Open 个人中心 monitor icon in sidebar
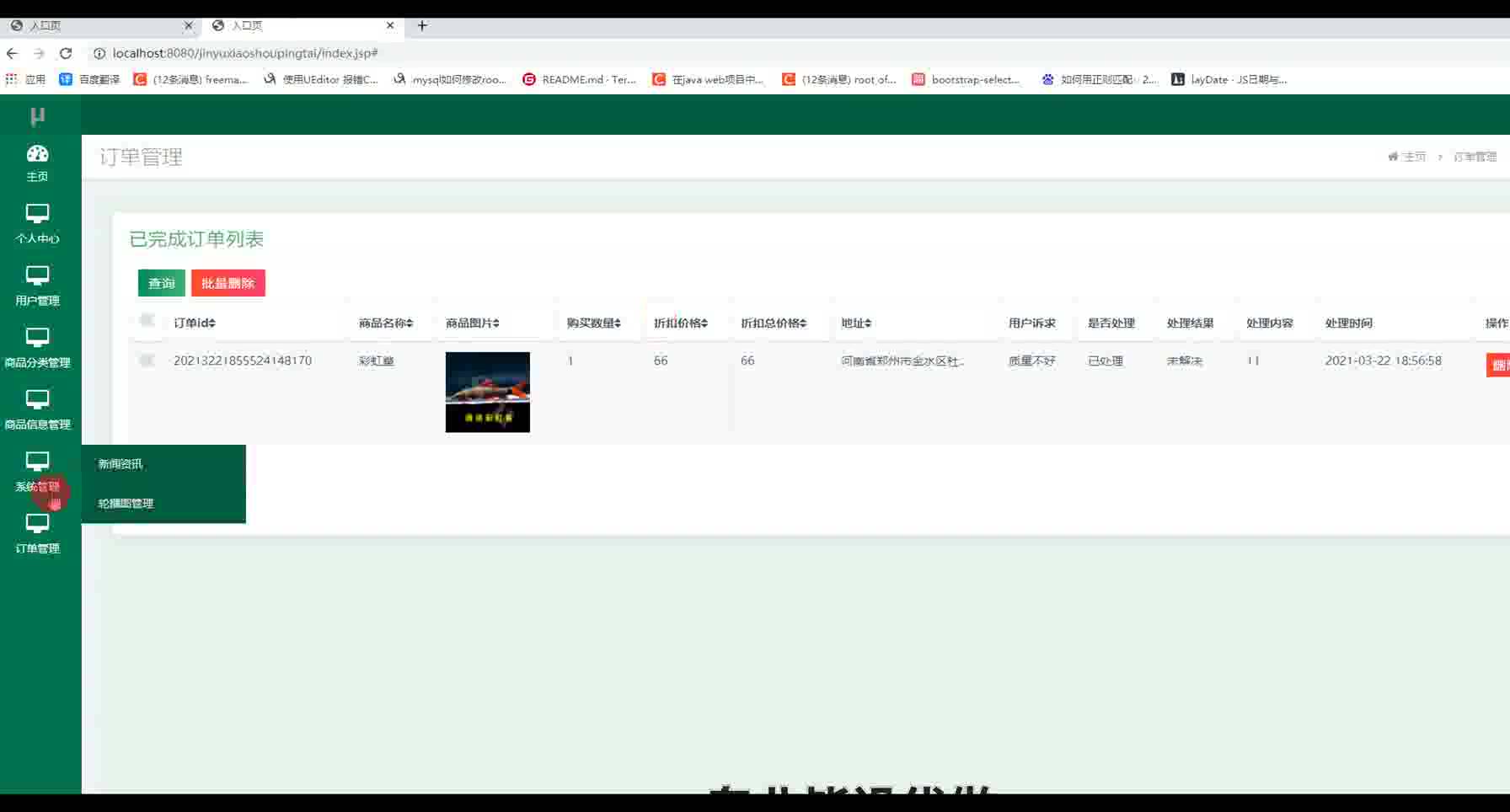 (x=37, y=214)
